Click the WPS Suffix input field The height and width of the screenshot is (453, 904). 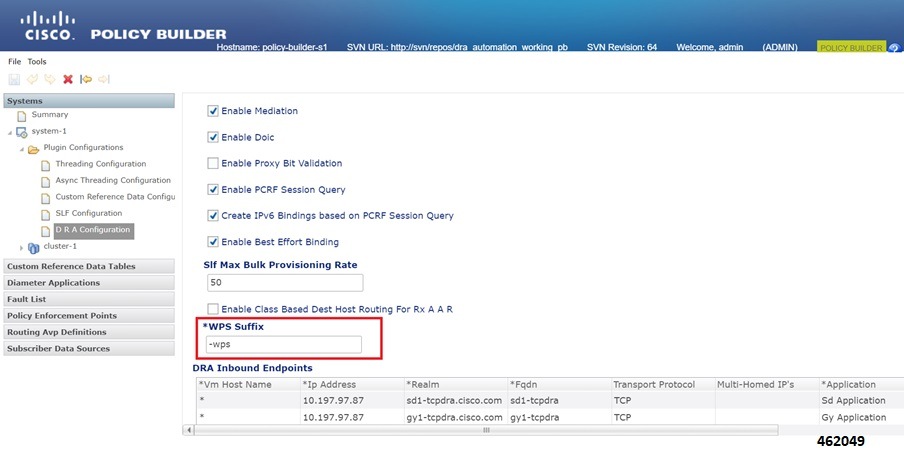coord(284,344)
